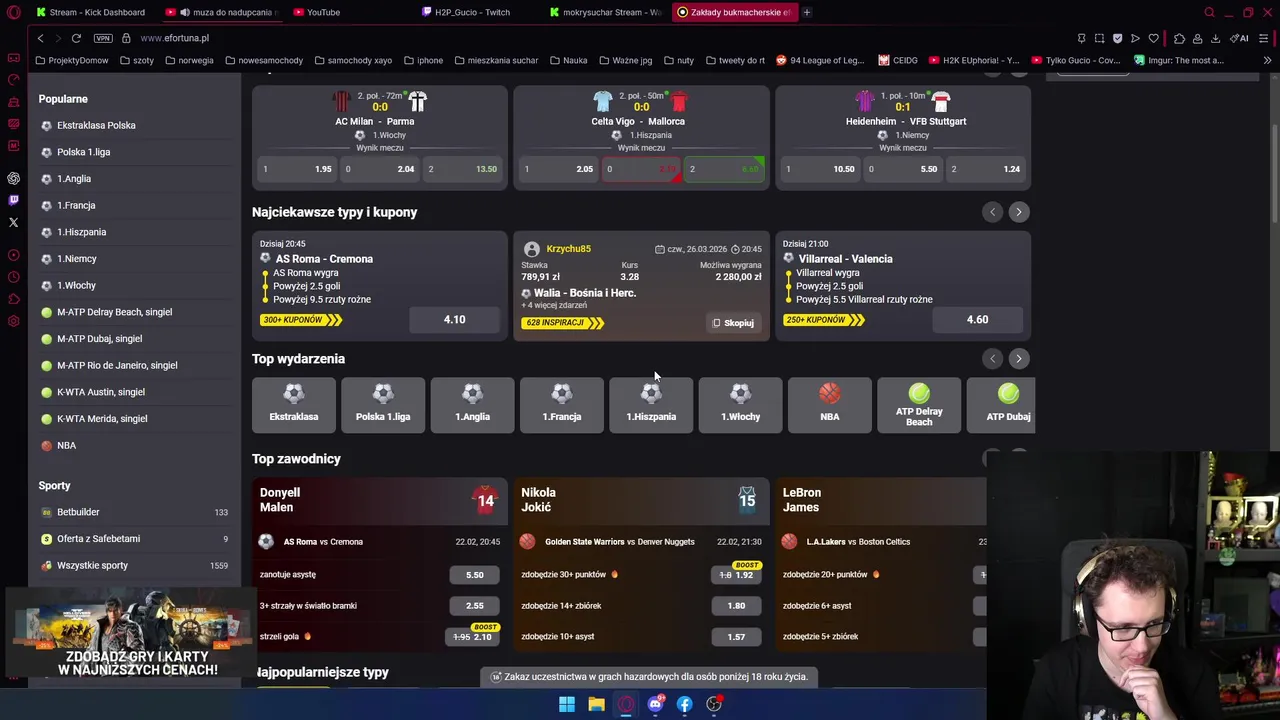
Task: Click the Opera logo menu button
Action: point(13,12)
